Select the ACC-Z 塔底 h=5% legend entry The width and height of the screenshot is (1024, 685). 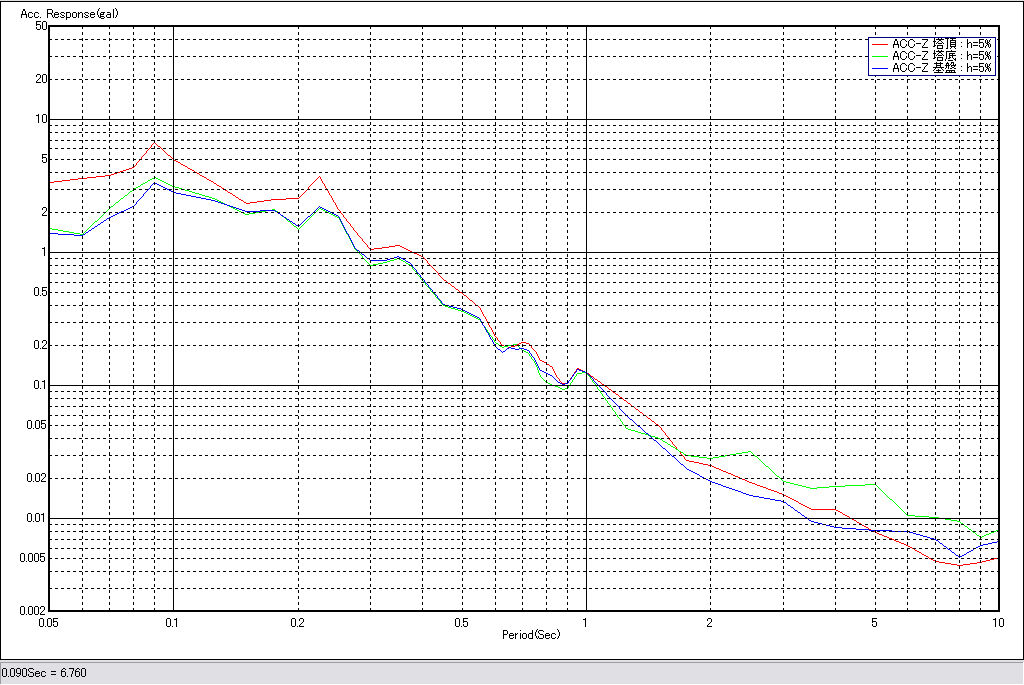(x=941, y=56)
